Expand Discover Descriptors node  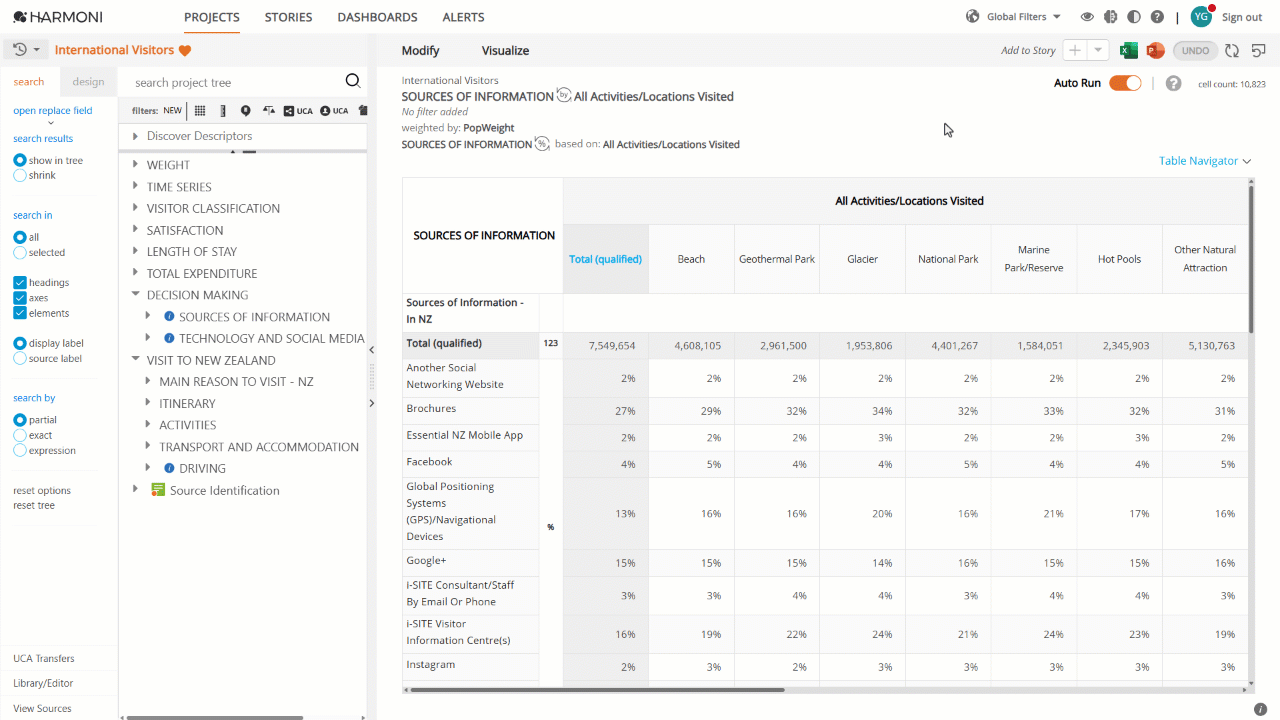[x=136, y=136]
